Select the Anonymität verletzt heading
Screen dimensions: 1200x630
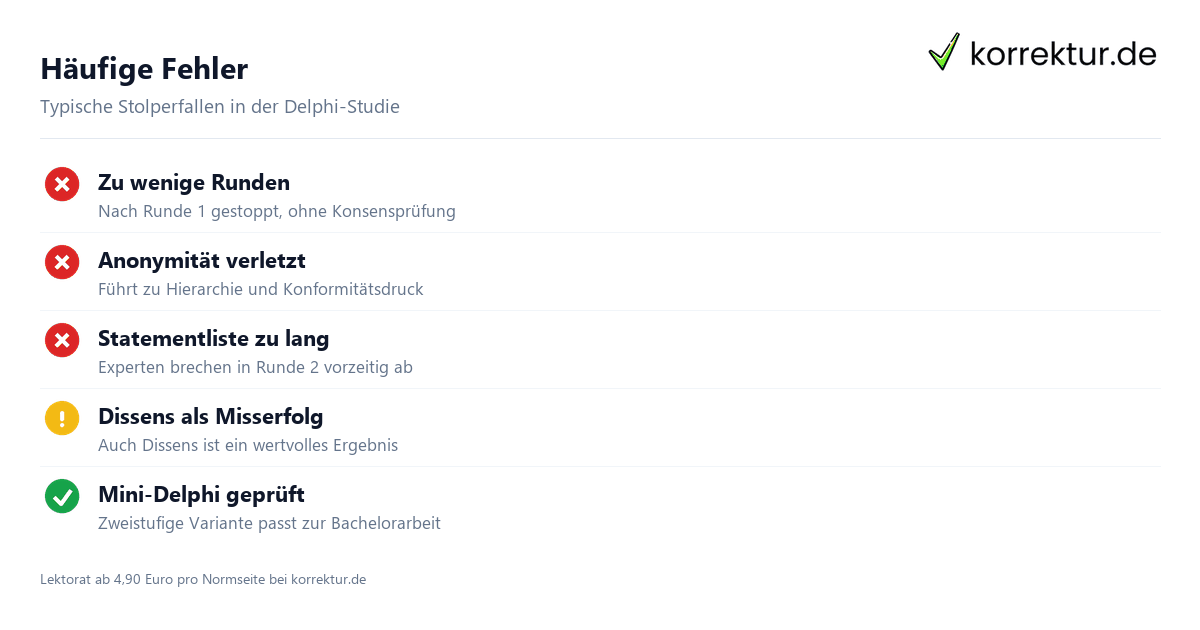[202, 261]
